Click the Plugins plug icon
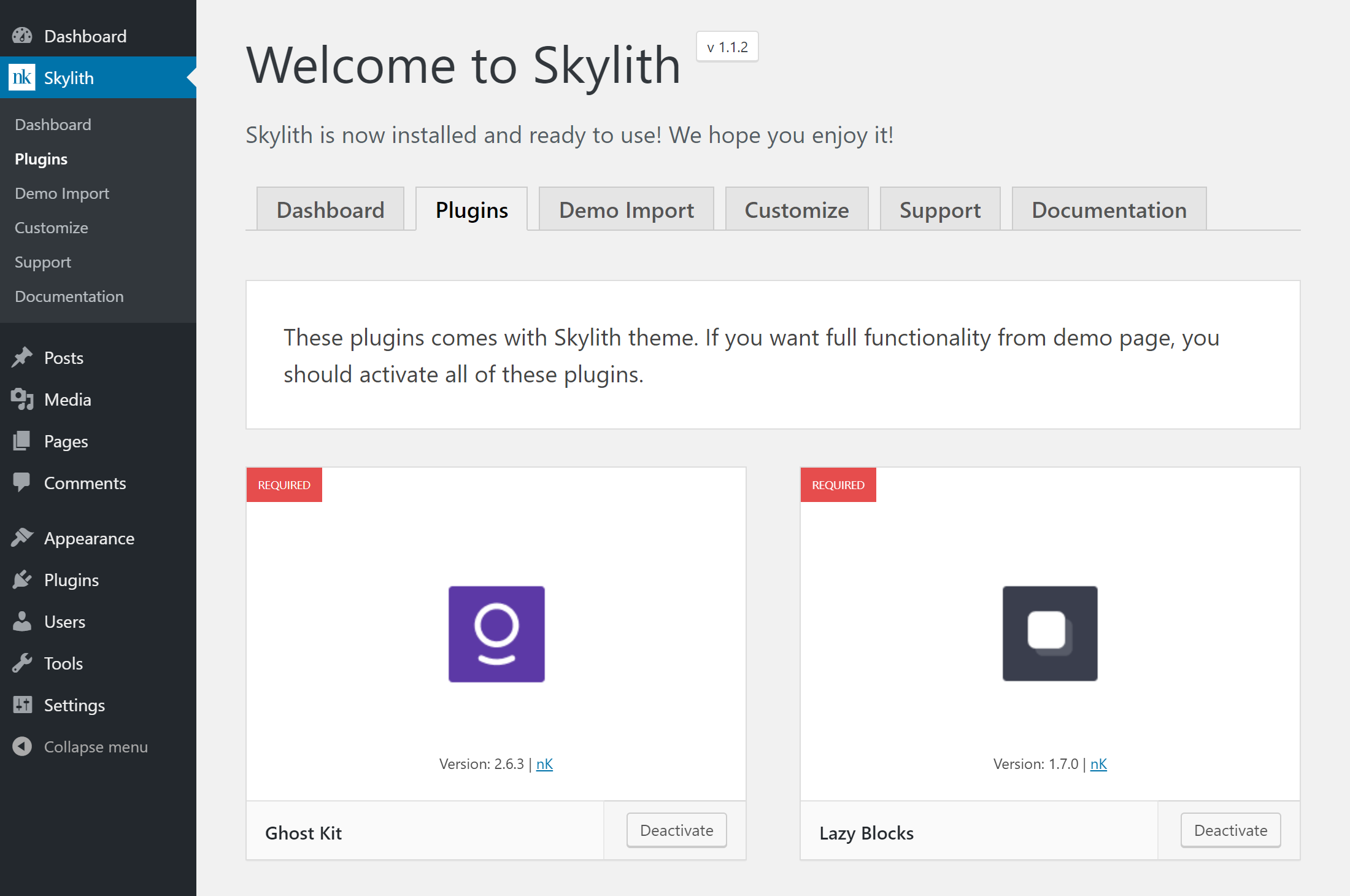Viewport: 1350px width, 896px height. point(22,579)
